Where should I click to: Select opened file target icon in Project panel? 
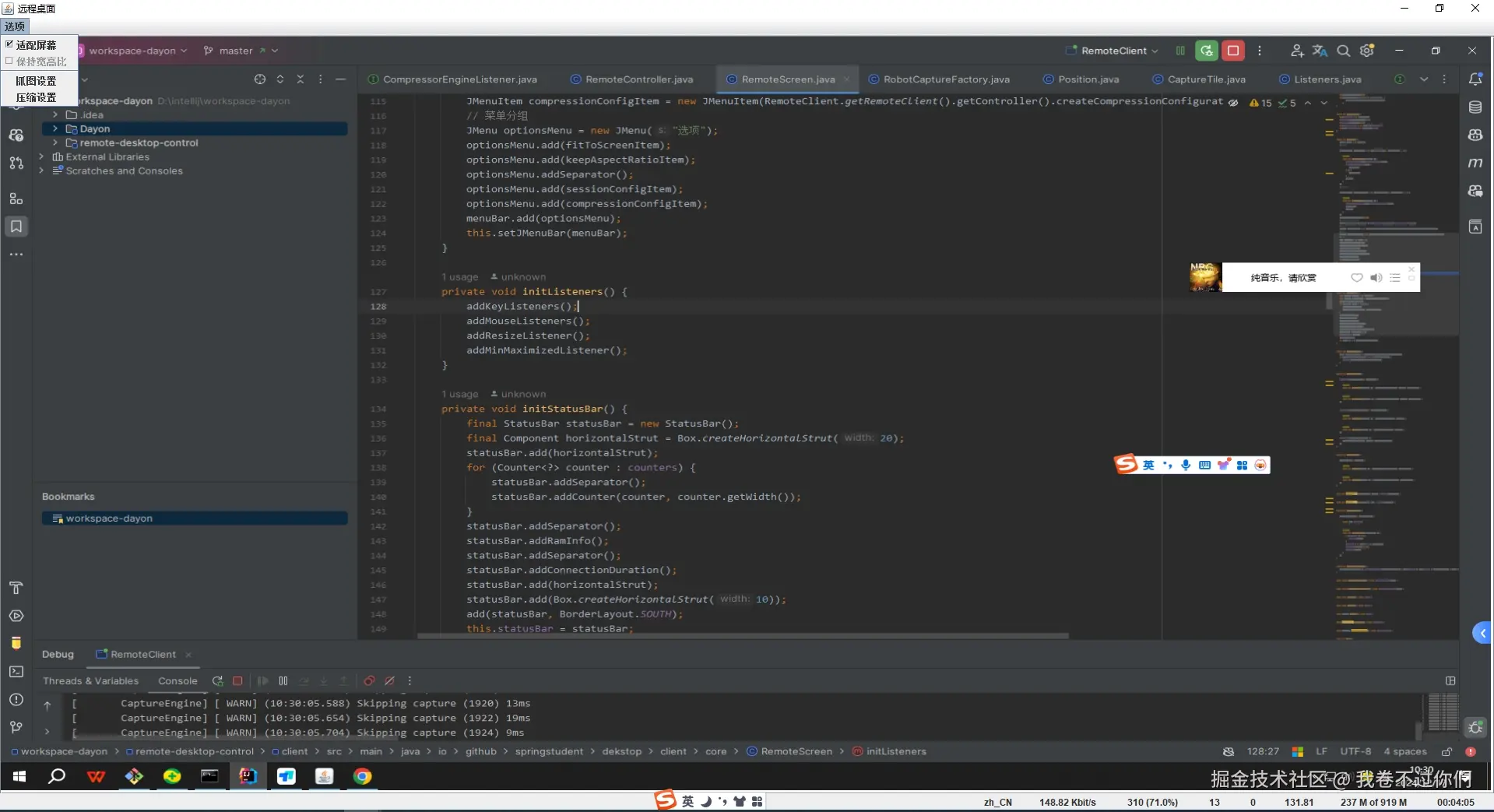coord(260,79)
